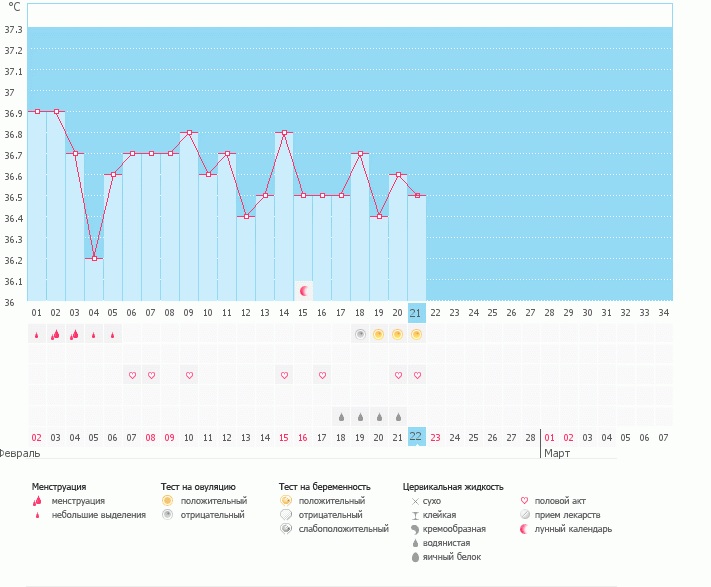Click the heart icon on cycle day 09

coord(188,375)
